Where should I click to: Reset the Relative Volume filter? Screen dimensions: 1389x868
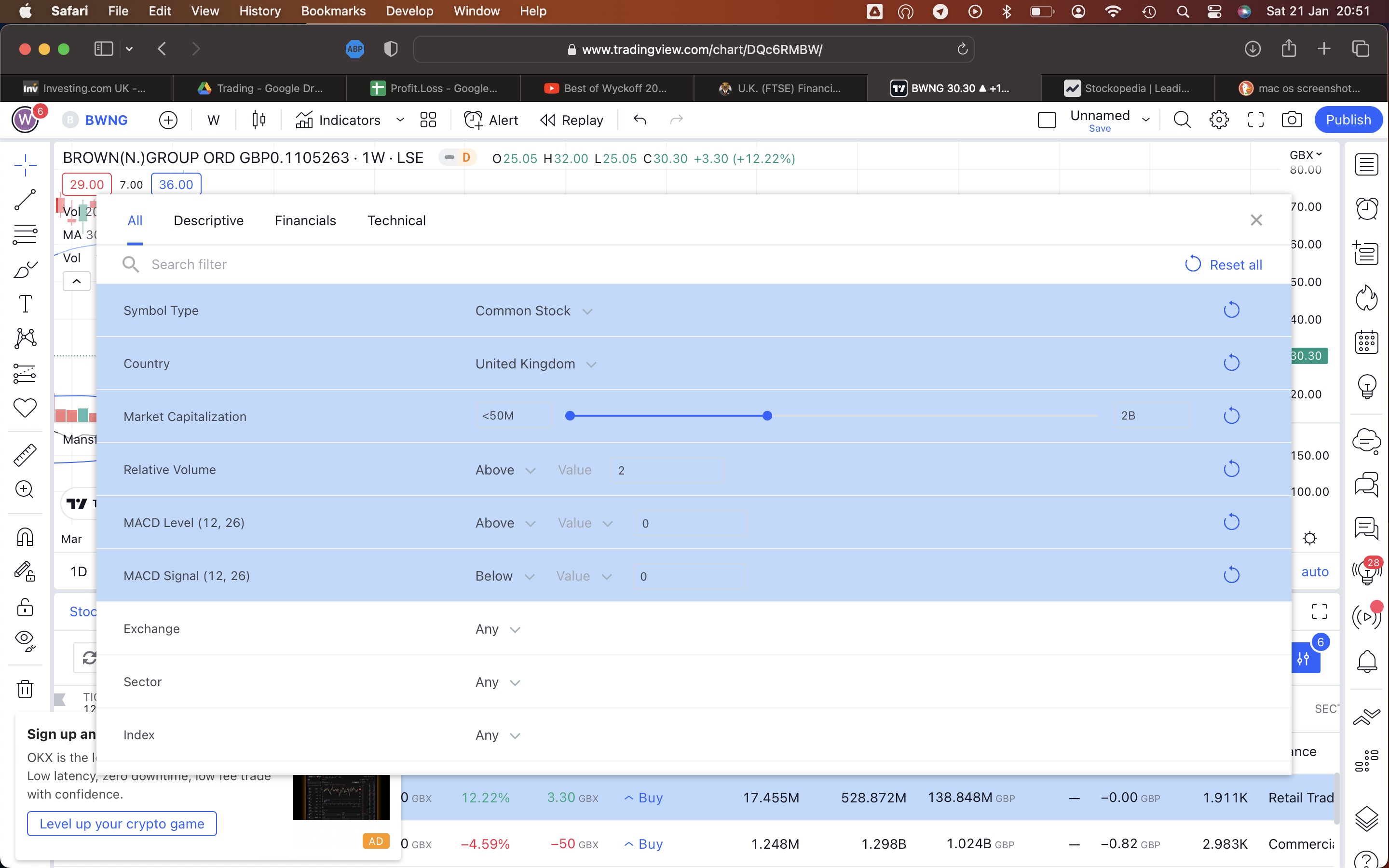pyautogui.click(x=1232, y=469)
